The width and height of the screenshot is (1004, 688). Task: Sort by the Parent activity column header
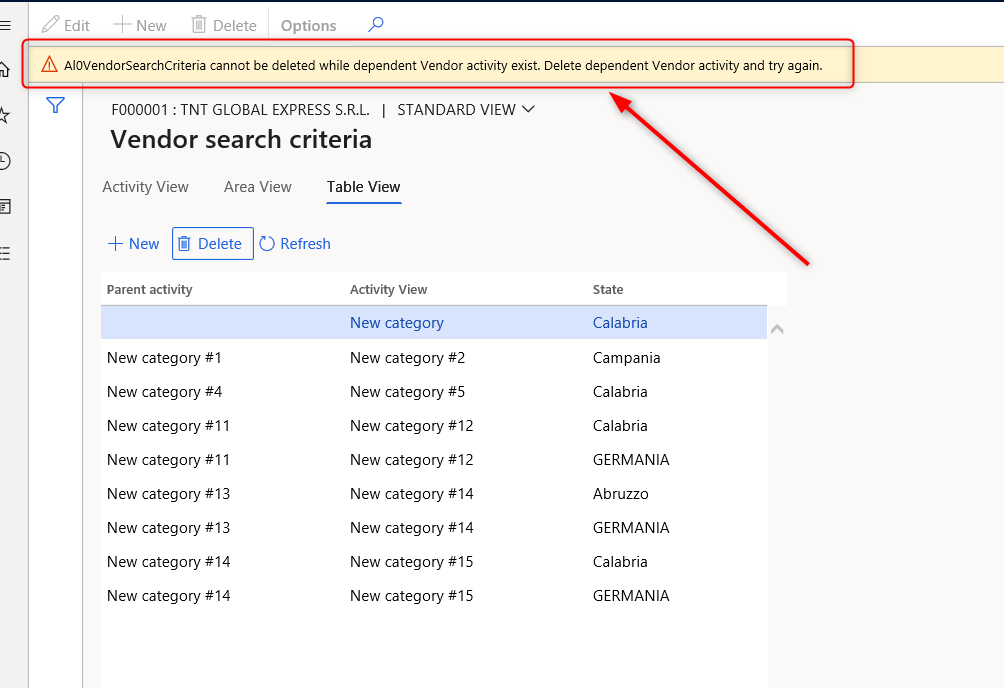pyautogui.click(x=150, y=290)
